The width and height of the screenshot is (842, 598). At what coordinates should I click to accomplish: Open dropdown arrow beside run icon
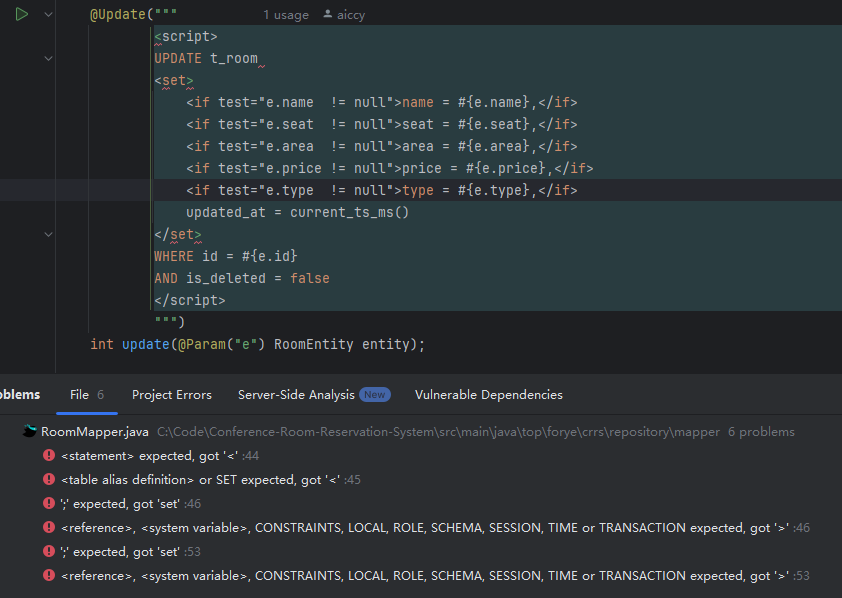pyautogui.click(x=48, y=14)
